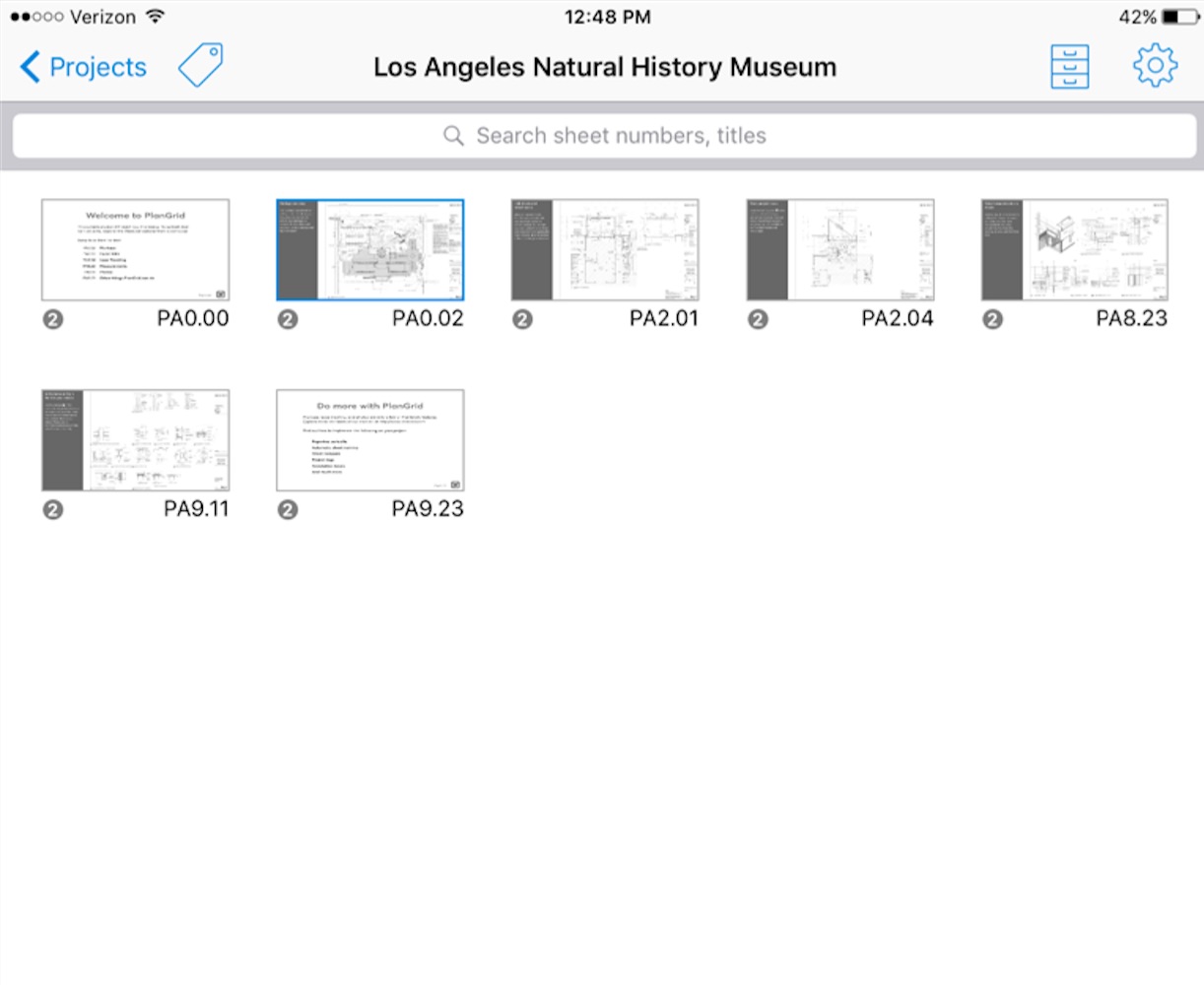Tap version badge under PA0.02
This screenshot has width=1204, height=985.
click(288, 319)
